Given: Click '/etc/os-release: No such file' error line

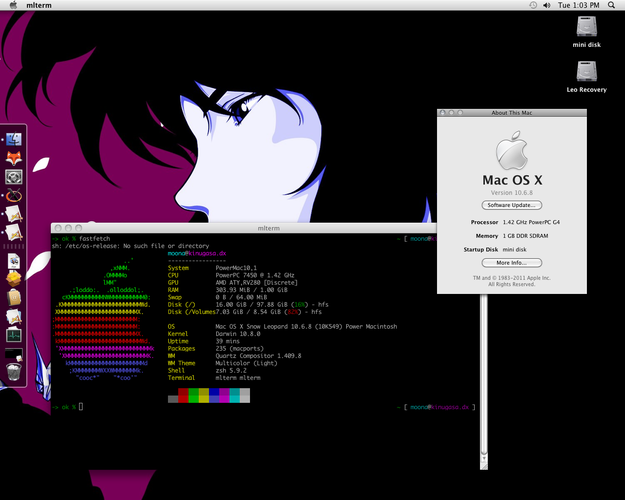Looking at the screenshot, I should click(x=130, y=246).
